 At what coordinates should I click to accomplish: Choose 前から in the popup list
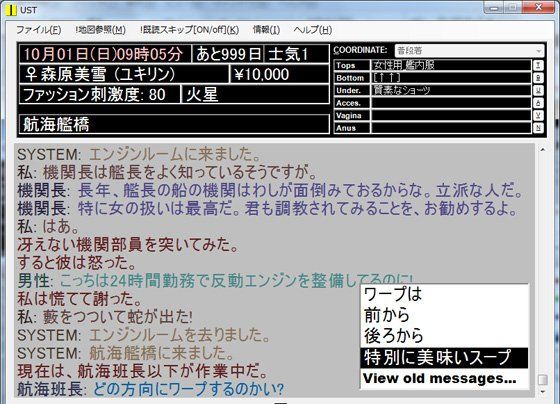(444, 315)
